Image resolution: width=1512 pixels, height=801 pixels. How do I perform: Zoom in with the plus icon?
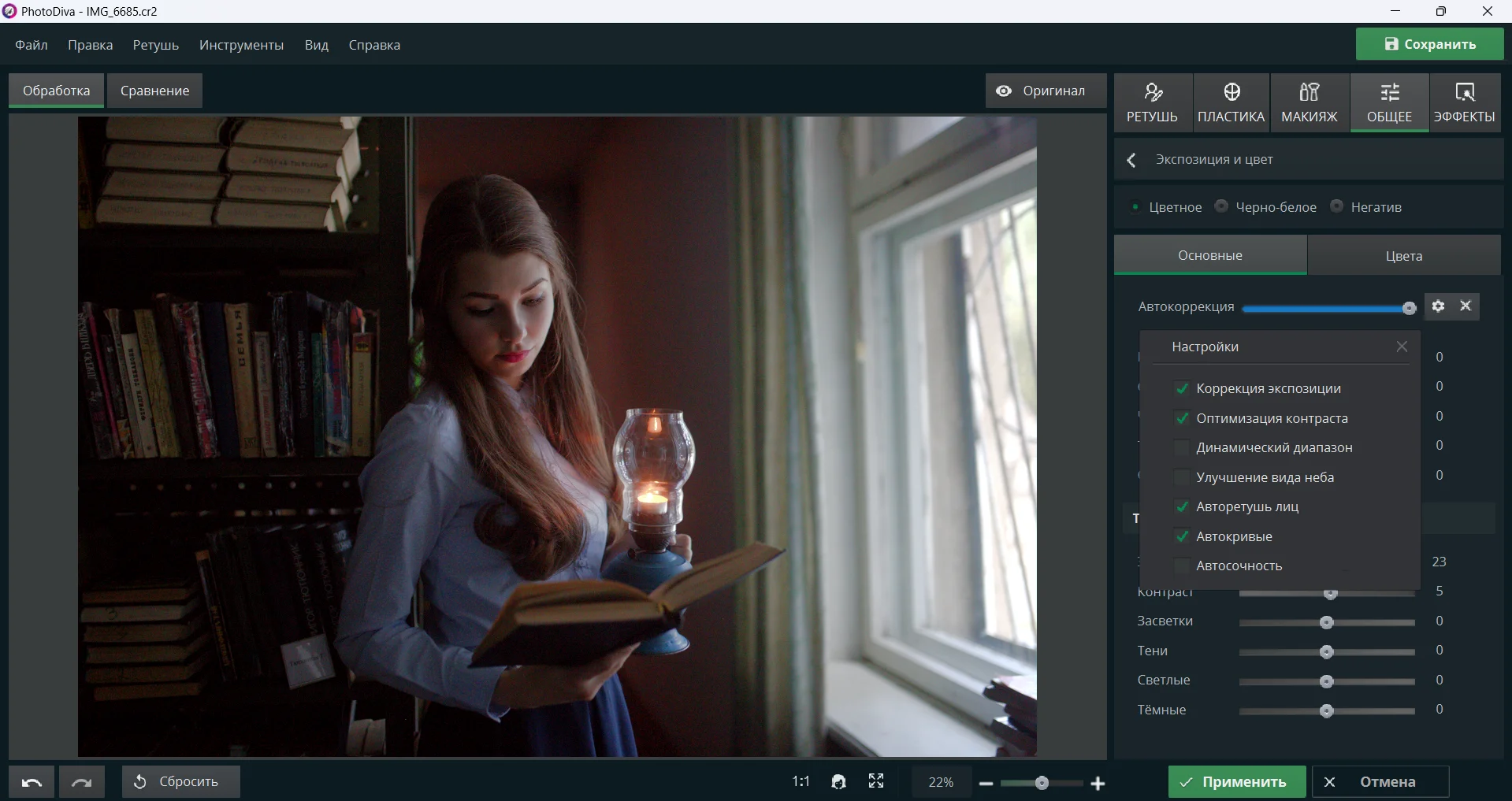click(1098, 783)
